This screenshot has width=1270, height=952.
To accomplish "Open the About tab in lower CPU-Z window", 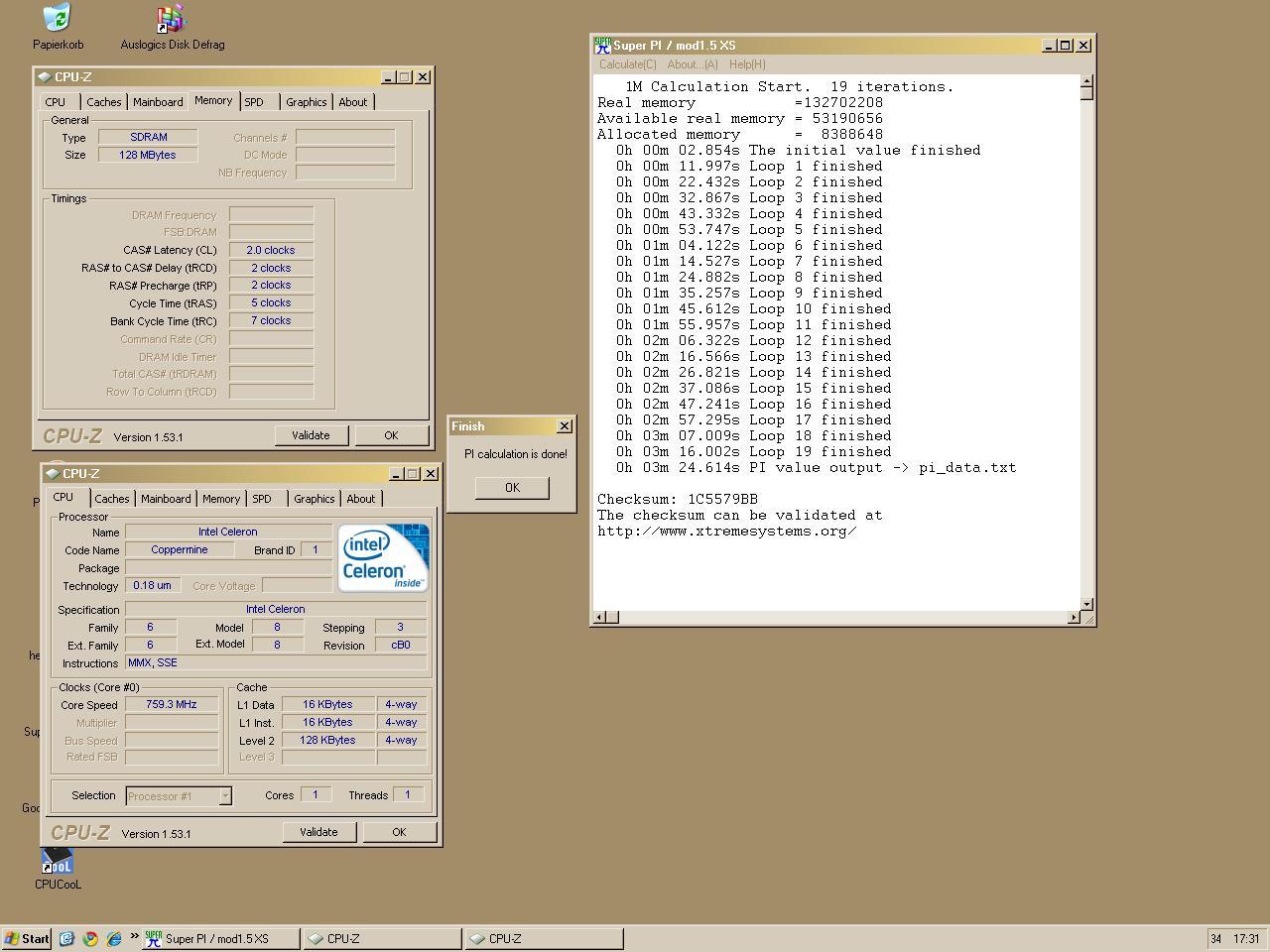I will (x=361, y=499).
